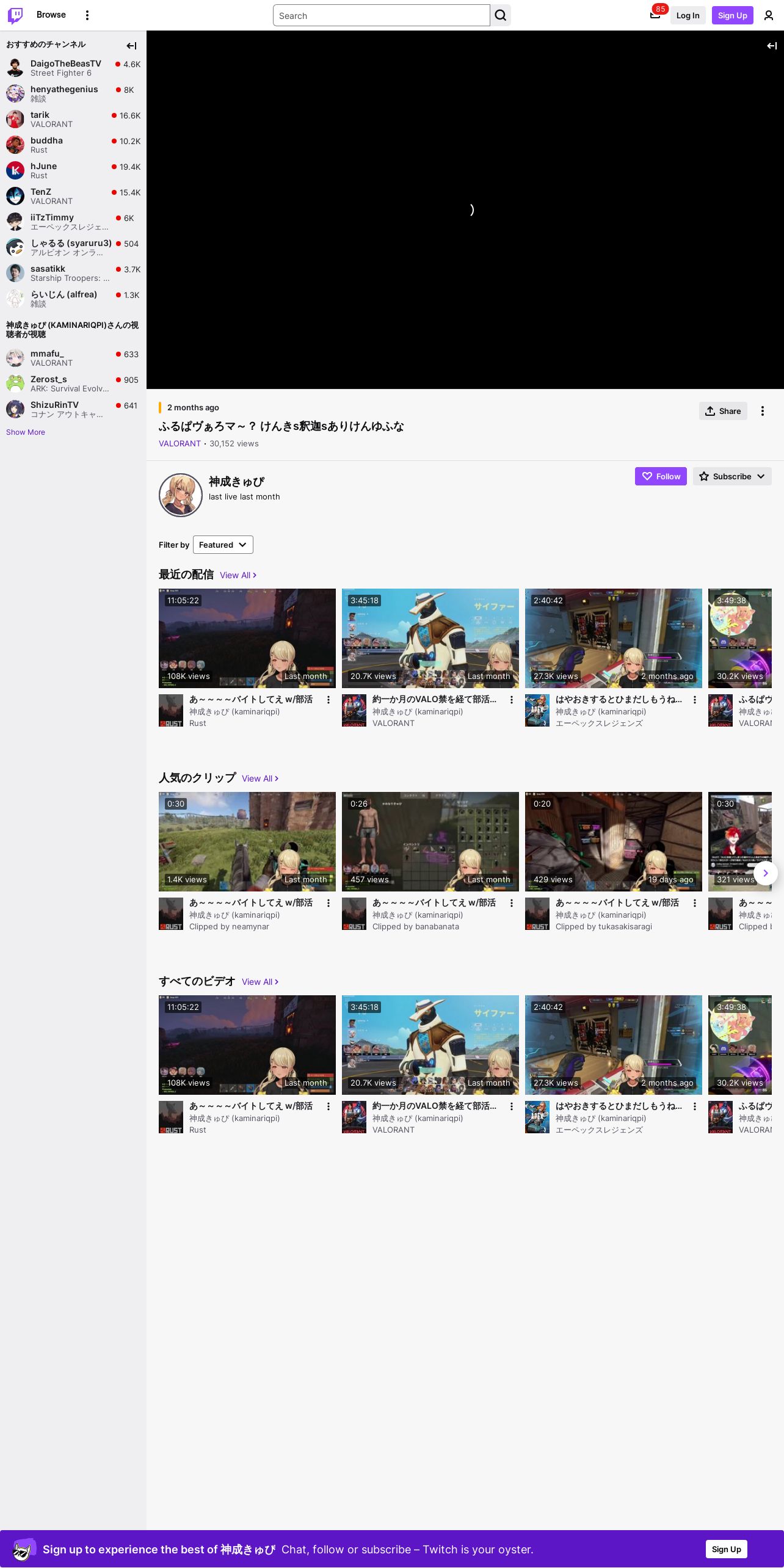Open sasatikk channel in sidebar
784x1568 pixels.
coord(73,273)
